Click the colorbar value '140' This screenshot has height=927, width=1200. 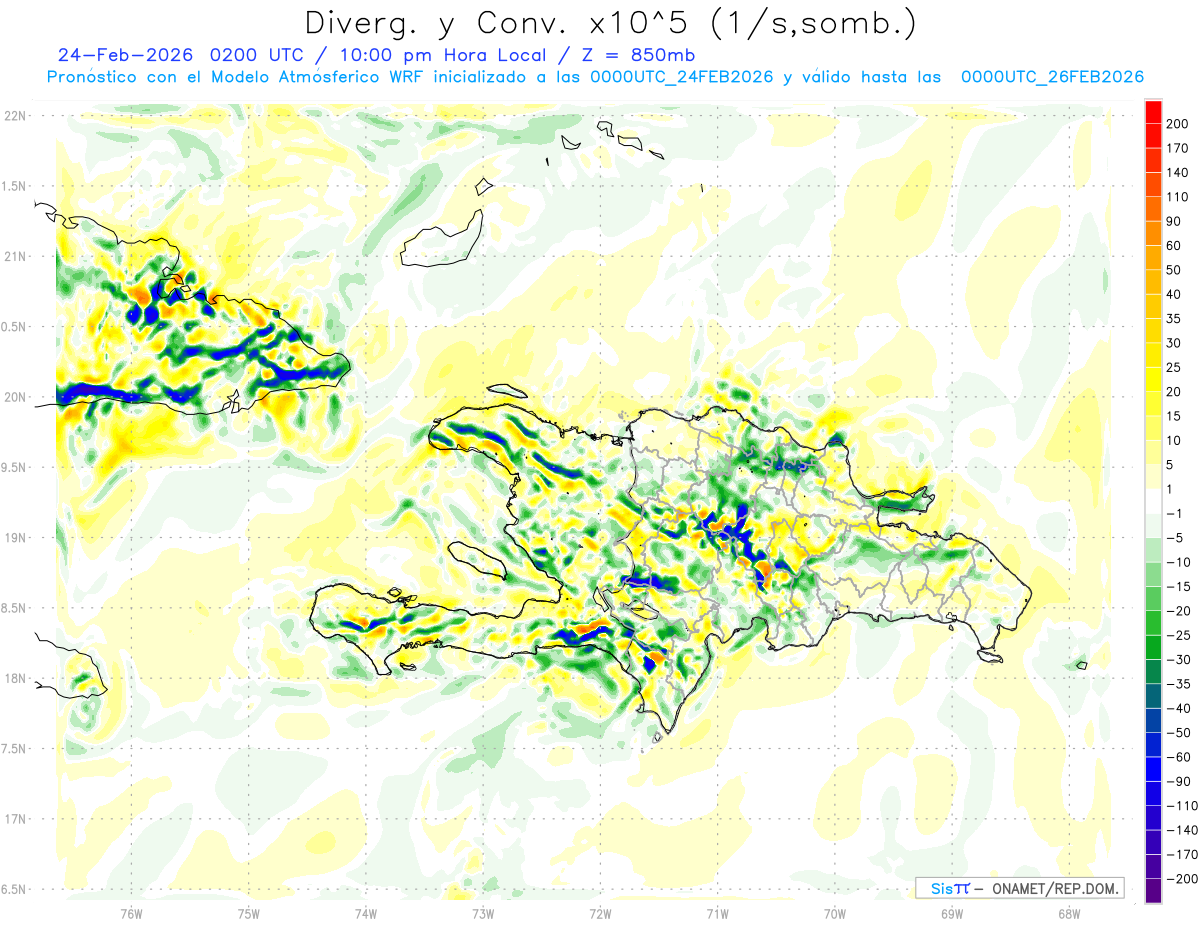[x=1179, y=173]
